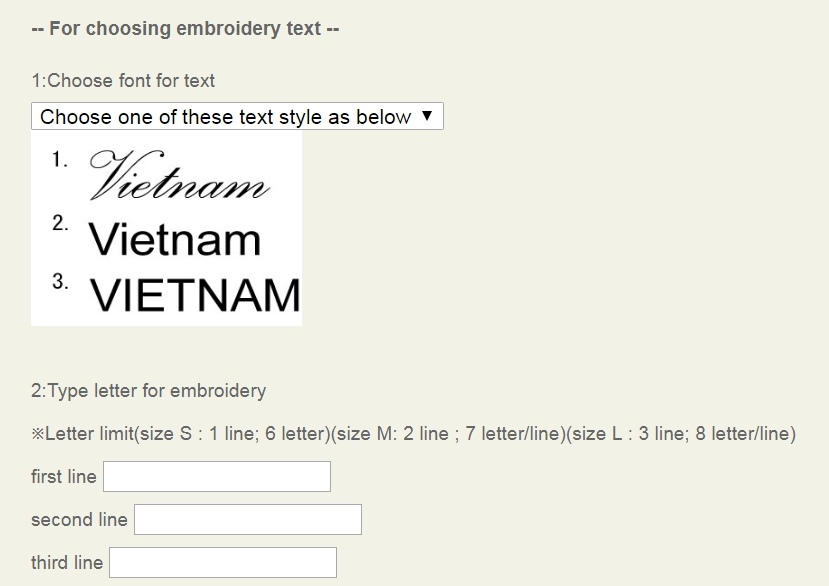The height and width of the screenshot is (586, 829).
Task: Click the number 3 beside the uppercase sample
Action: (60, 281)
